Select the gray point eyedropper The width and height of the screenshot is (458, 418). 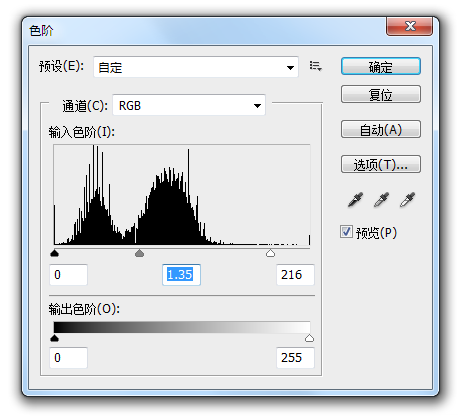point(381,199)
